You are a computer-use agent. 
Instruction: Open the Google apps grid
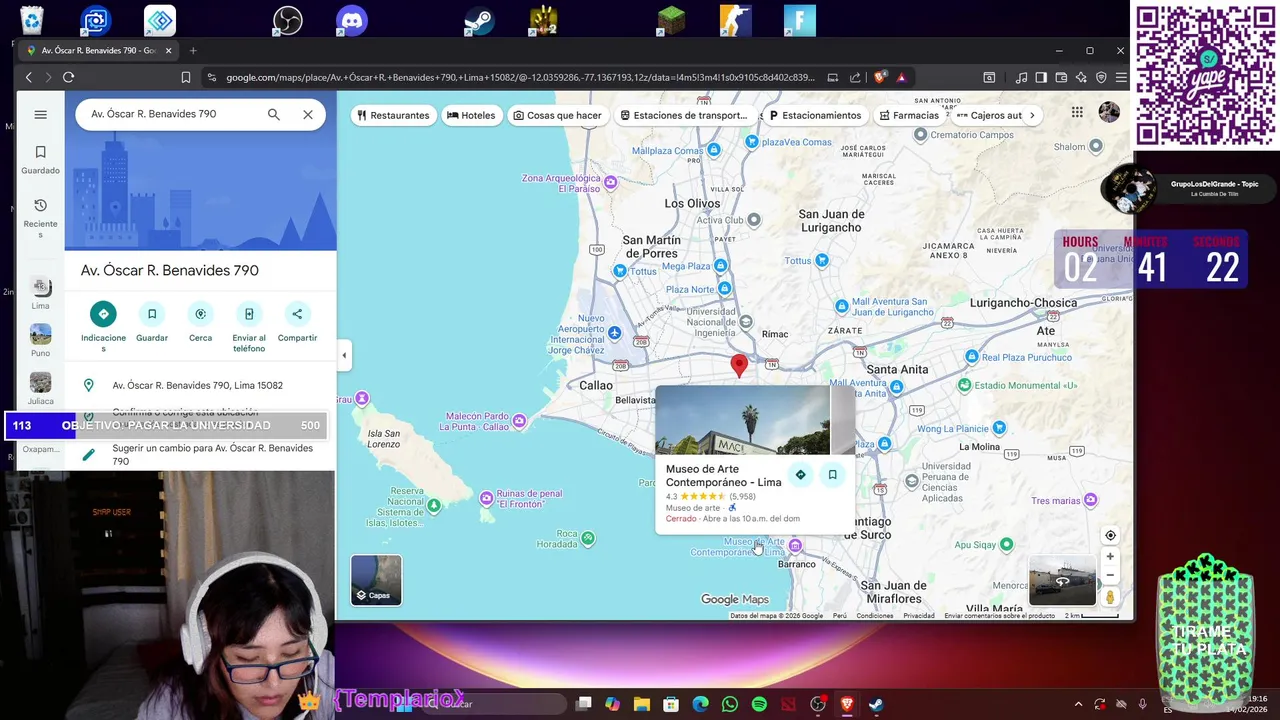pos(1077,113)
